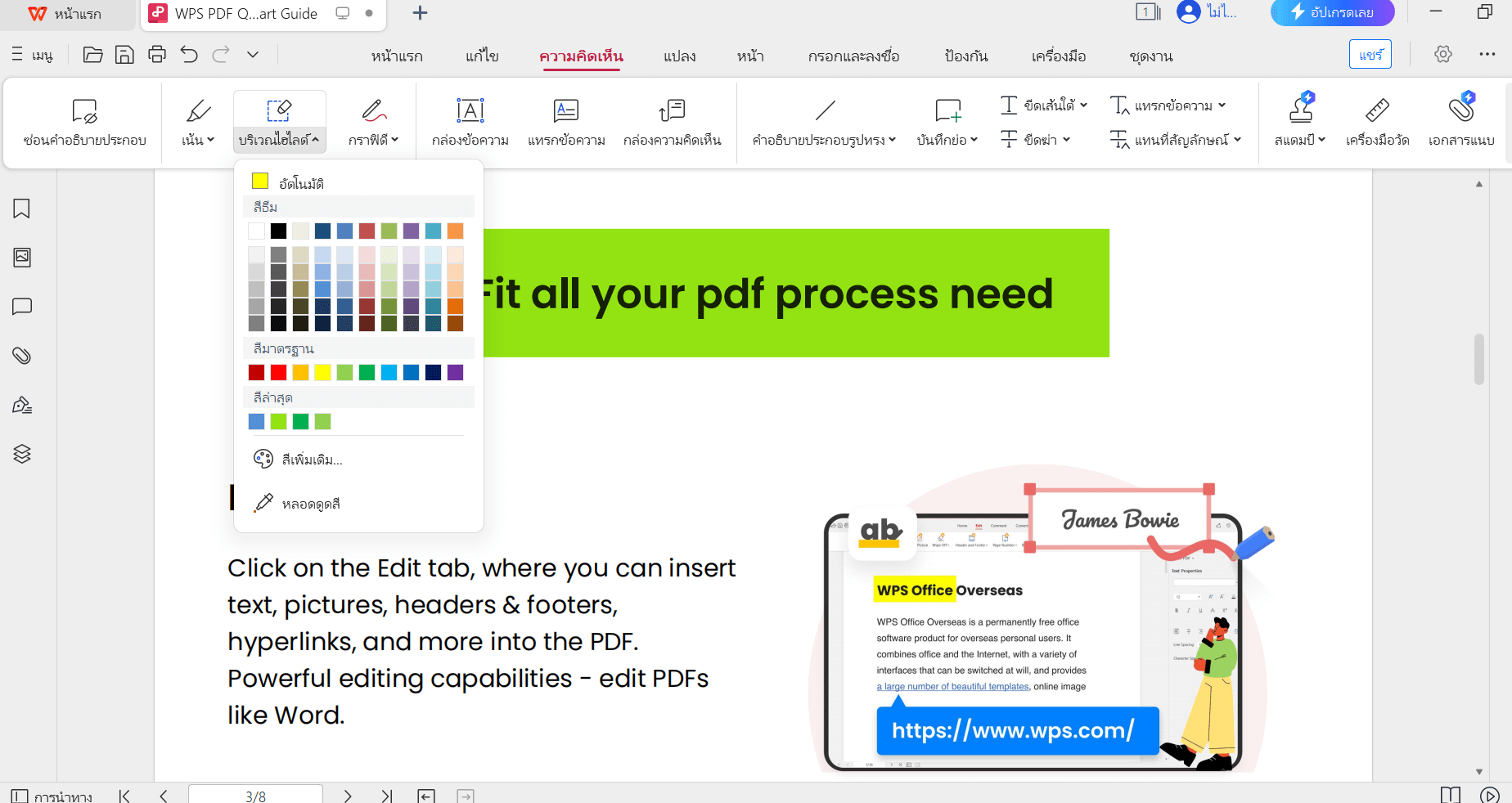
Task: Open the สแตมป์ stamp tool
Action: (1300, 123)
